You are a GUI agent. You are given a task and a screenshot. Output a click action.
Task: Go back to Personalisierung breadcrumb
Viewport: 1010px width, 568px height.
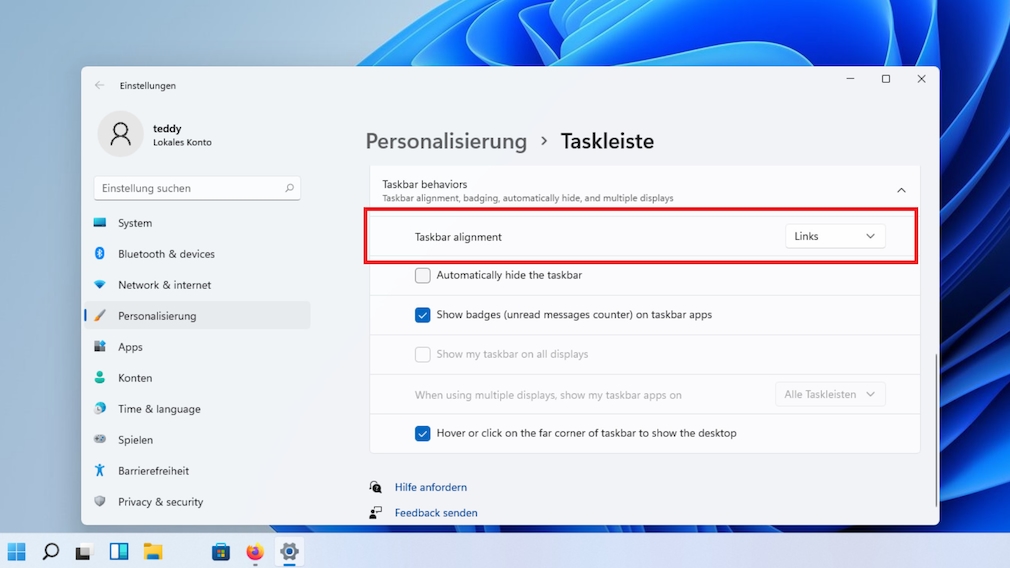(446, 141)
